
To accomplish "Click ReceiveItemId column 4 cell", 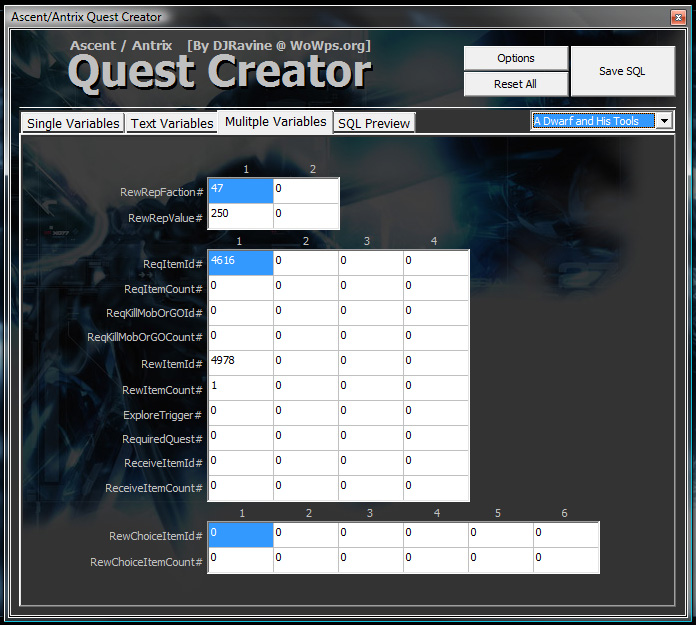I will (x=436, y=463).
